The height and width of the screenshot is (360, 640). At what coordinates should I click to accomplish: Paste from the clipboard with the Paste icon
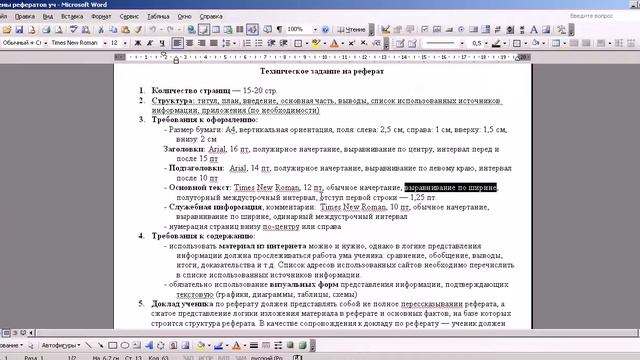[x=125, y=30]
